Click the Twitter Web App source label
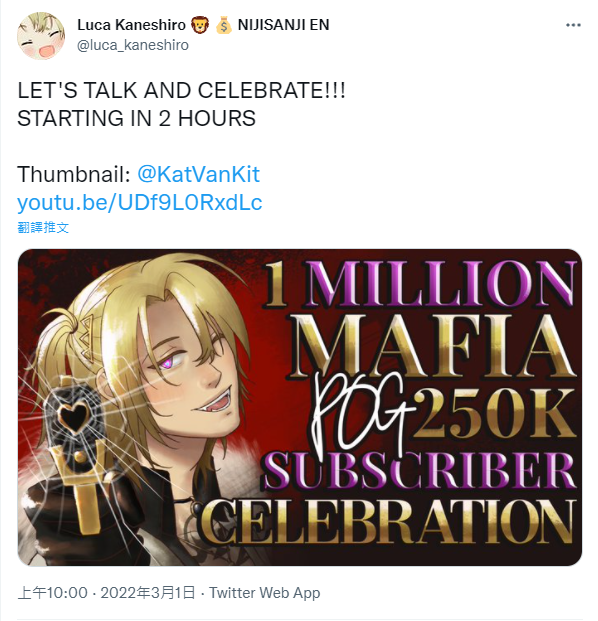 coord(265,593)
